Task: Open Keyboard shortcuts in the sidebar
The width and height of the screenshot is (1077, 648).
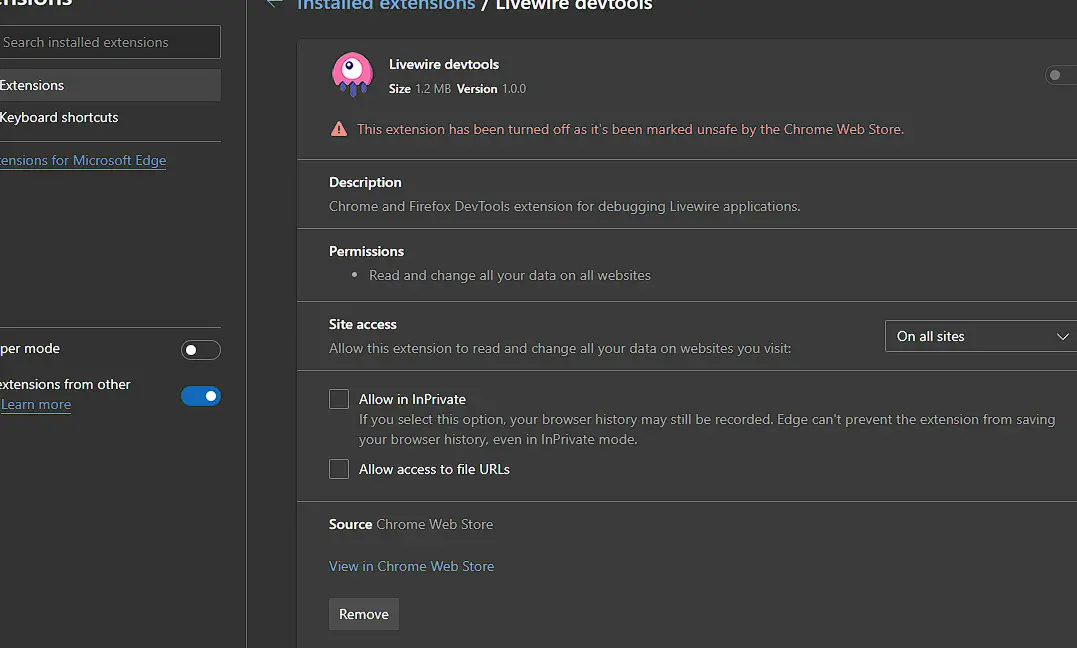Action: 110,118
